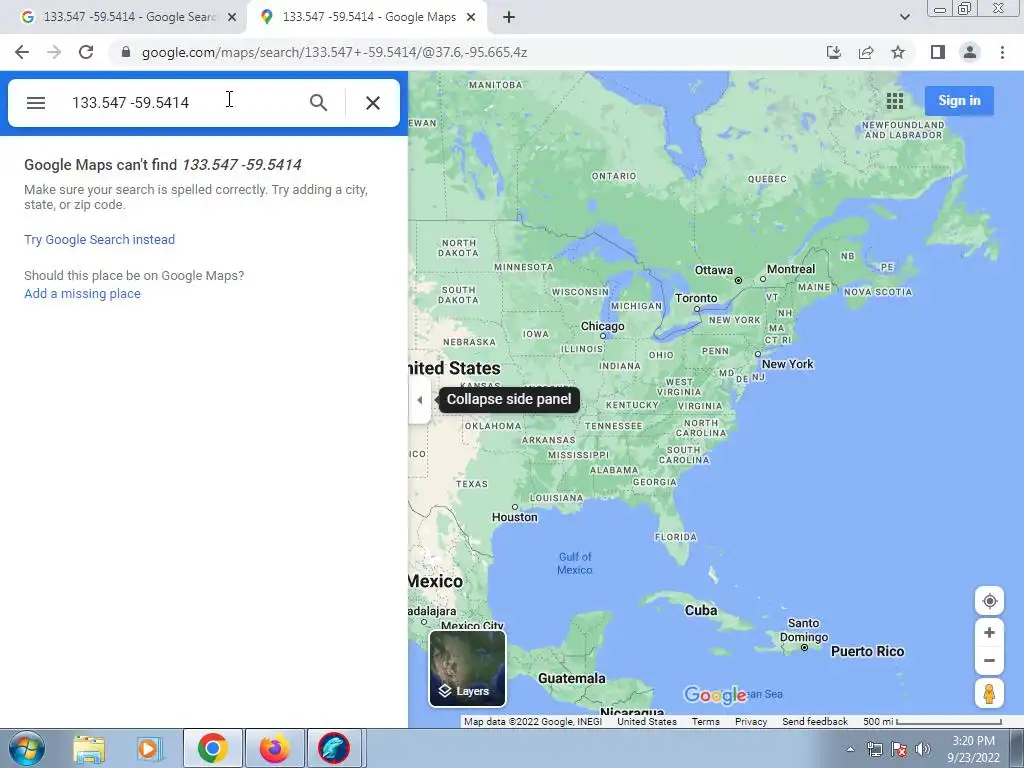Open the Google apps grid icon
The height and width of the screenshot is (768, 1024).
click(895, 101)
